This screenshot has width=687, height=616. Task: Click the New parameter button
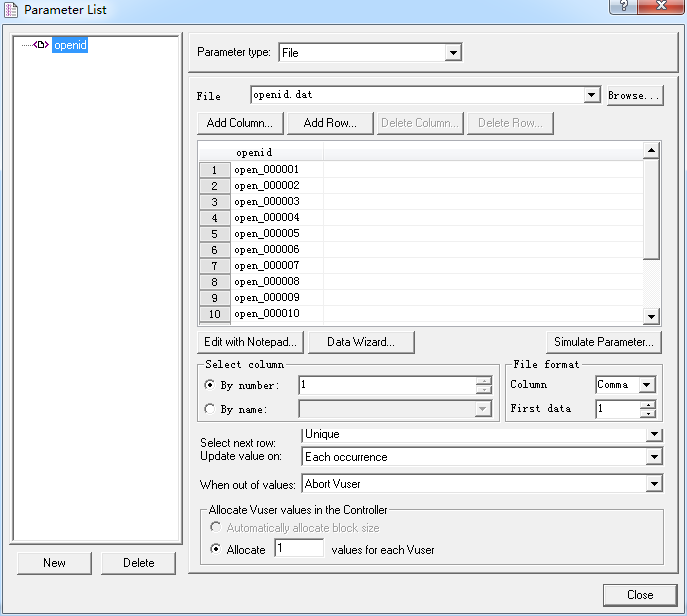pos(54,563)
